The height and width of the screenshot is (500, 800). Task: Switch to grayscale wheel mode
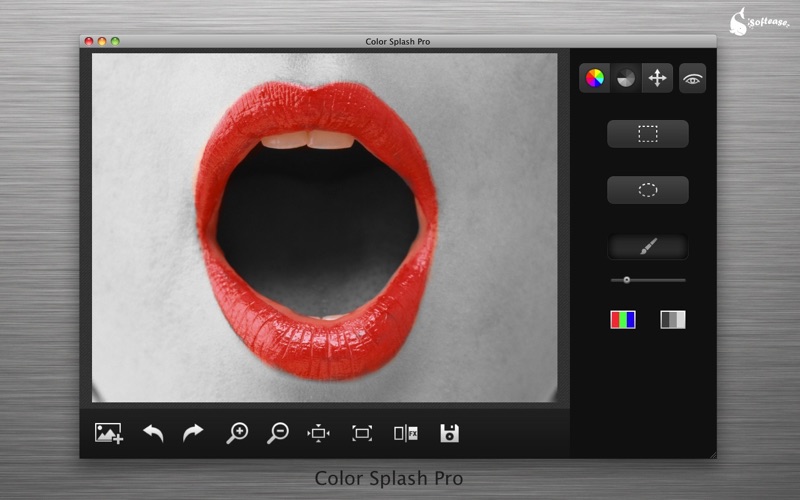pyautogui.click(x=625, y=78)
